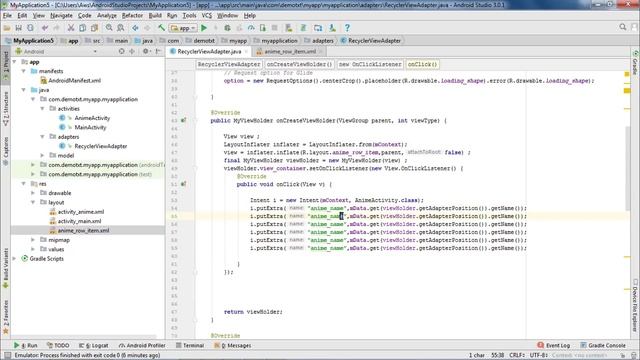This screenshot has height=360, width=640.
Task: Click the Save All toolbar icon
Action: 18,28
